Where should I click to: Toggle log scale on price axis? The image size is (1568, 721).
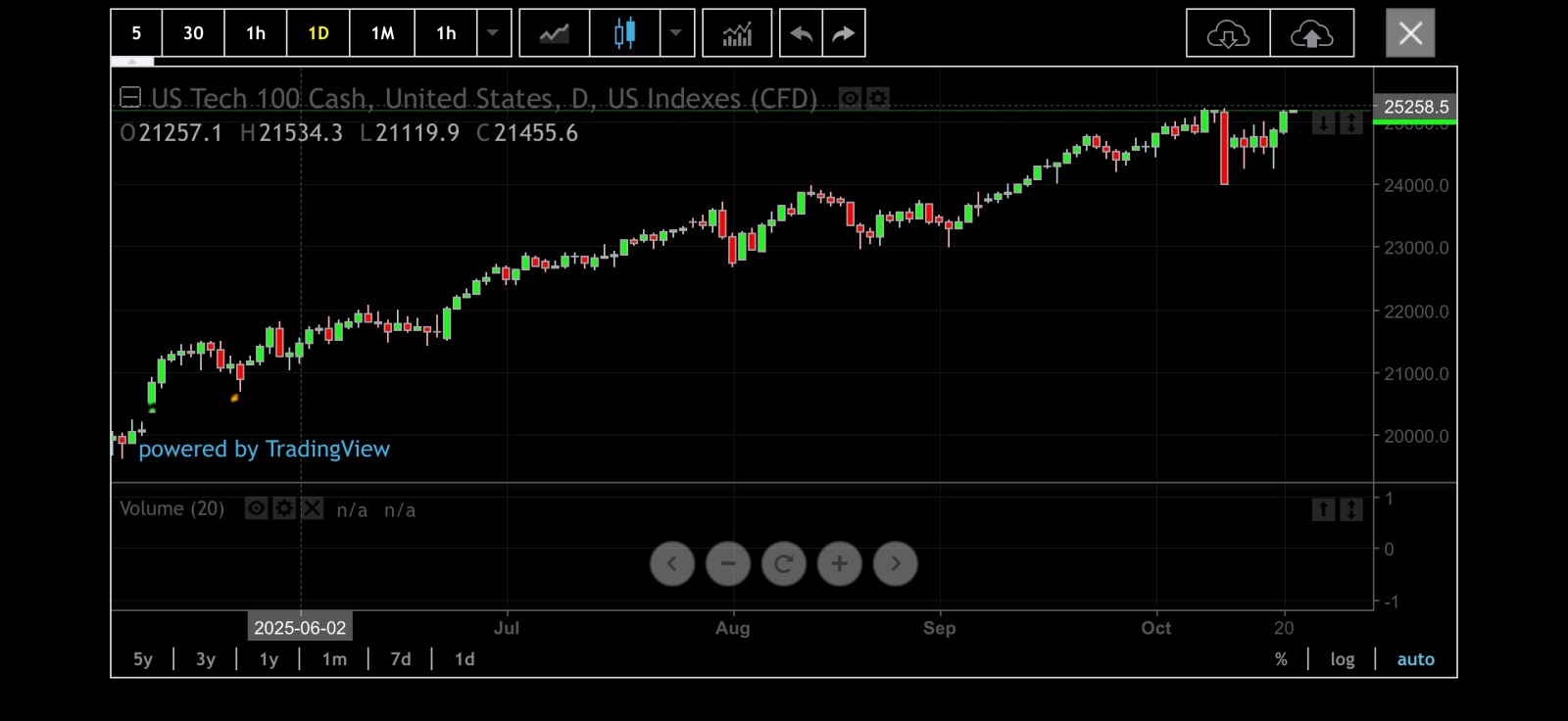point(1343,659)
